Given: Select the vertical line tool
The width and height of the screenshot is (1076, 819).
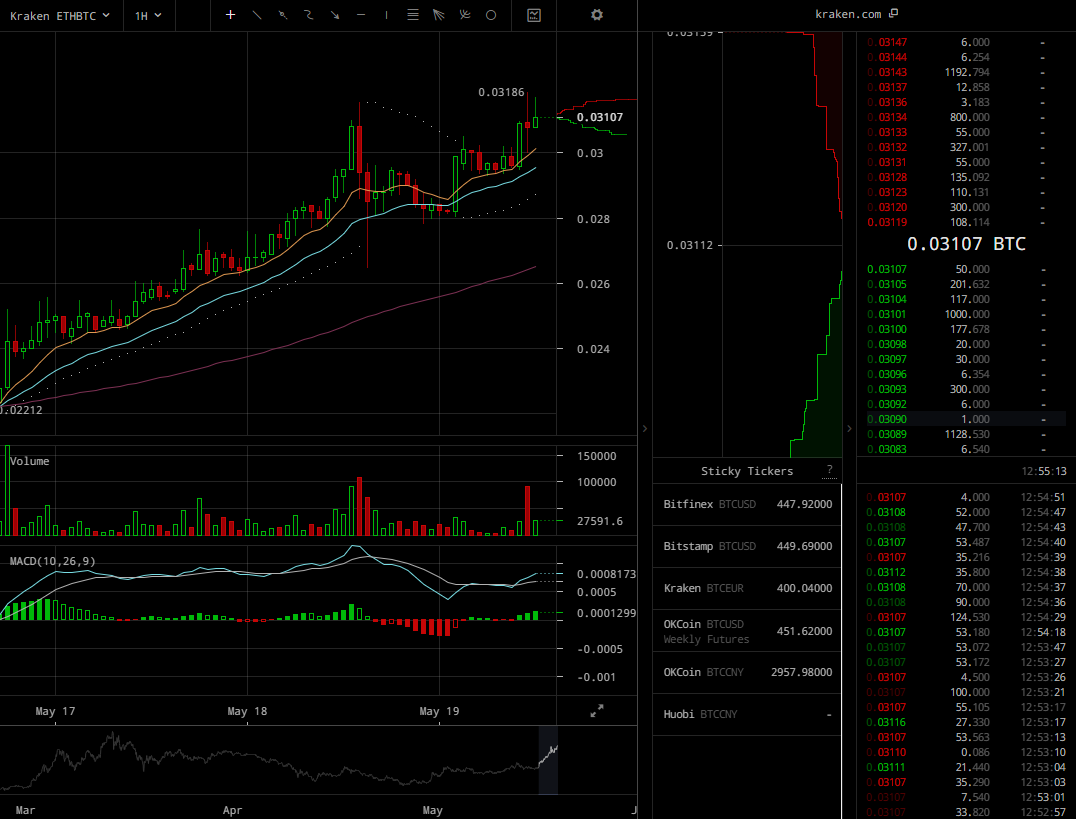Looking at the screenshot, I should [386, 14].
